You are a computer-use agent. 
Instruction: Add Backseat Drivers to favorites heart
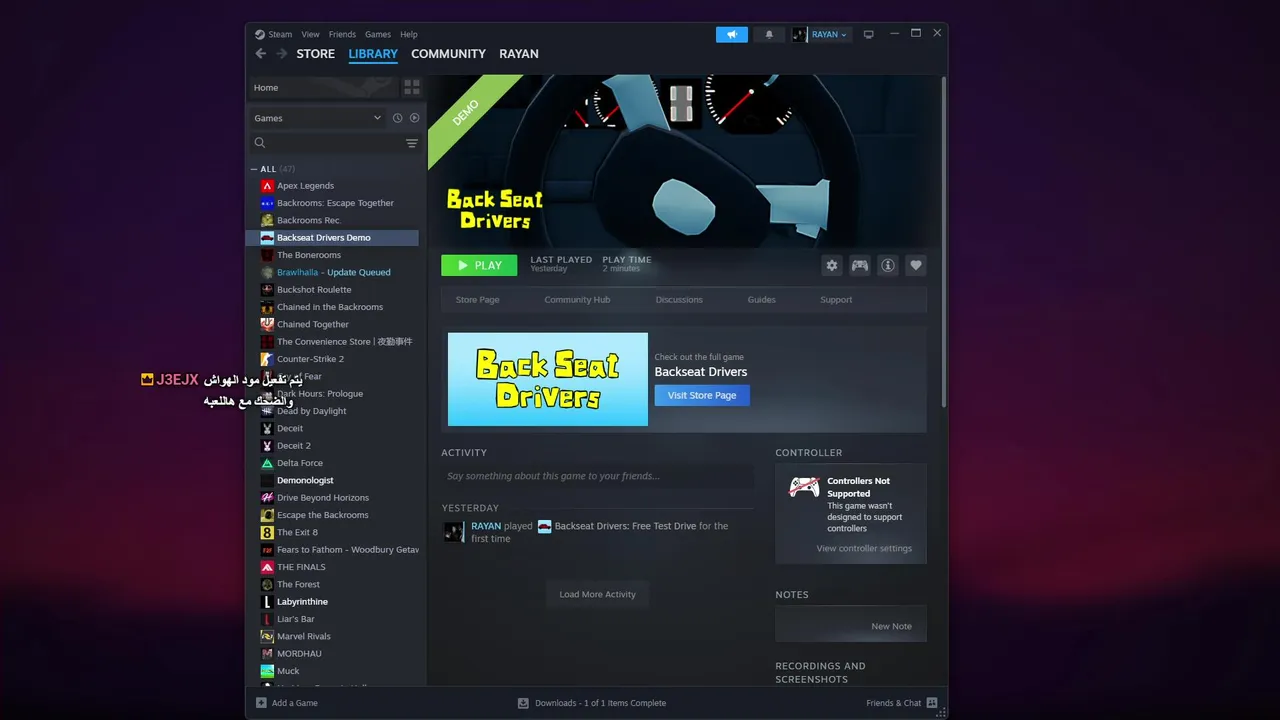click(x=916, y=265)
